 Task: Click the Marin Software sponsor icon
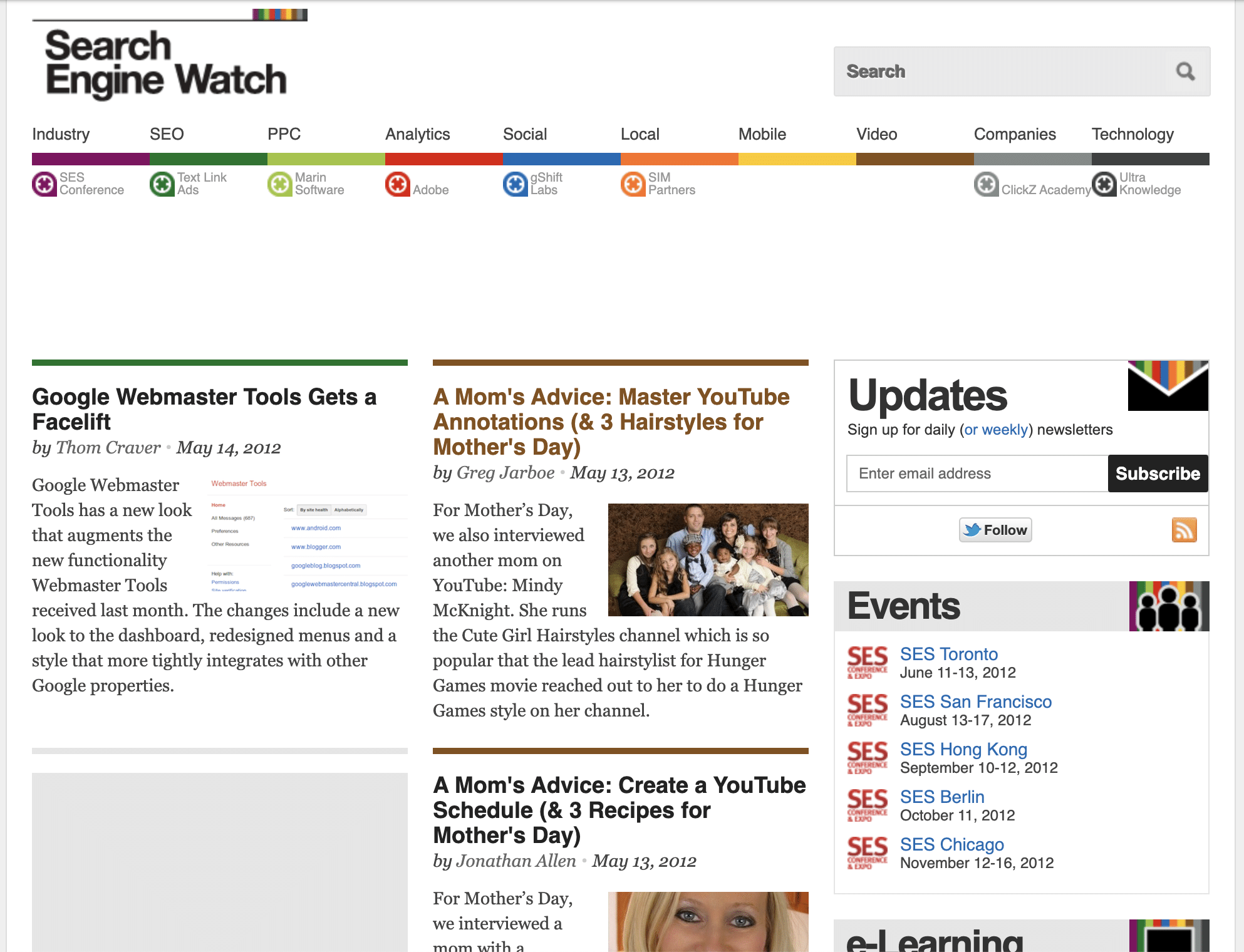pyautogui.click(x=280, y=184)
